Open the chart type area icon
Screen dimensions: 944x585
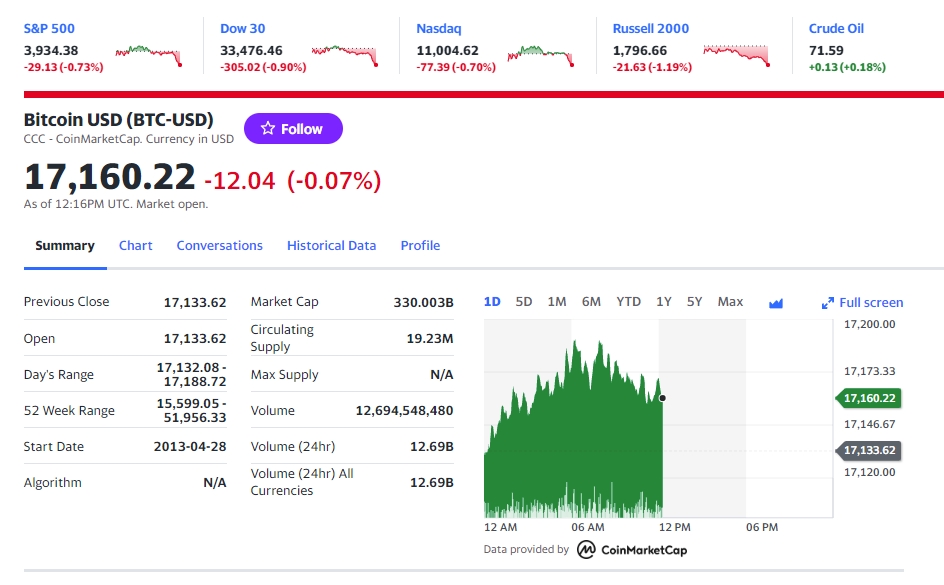tap(776, 303)
